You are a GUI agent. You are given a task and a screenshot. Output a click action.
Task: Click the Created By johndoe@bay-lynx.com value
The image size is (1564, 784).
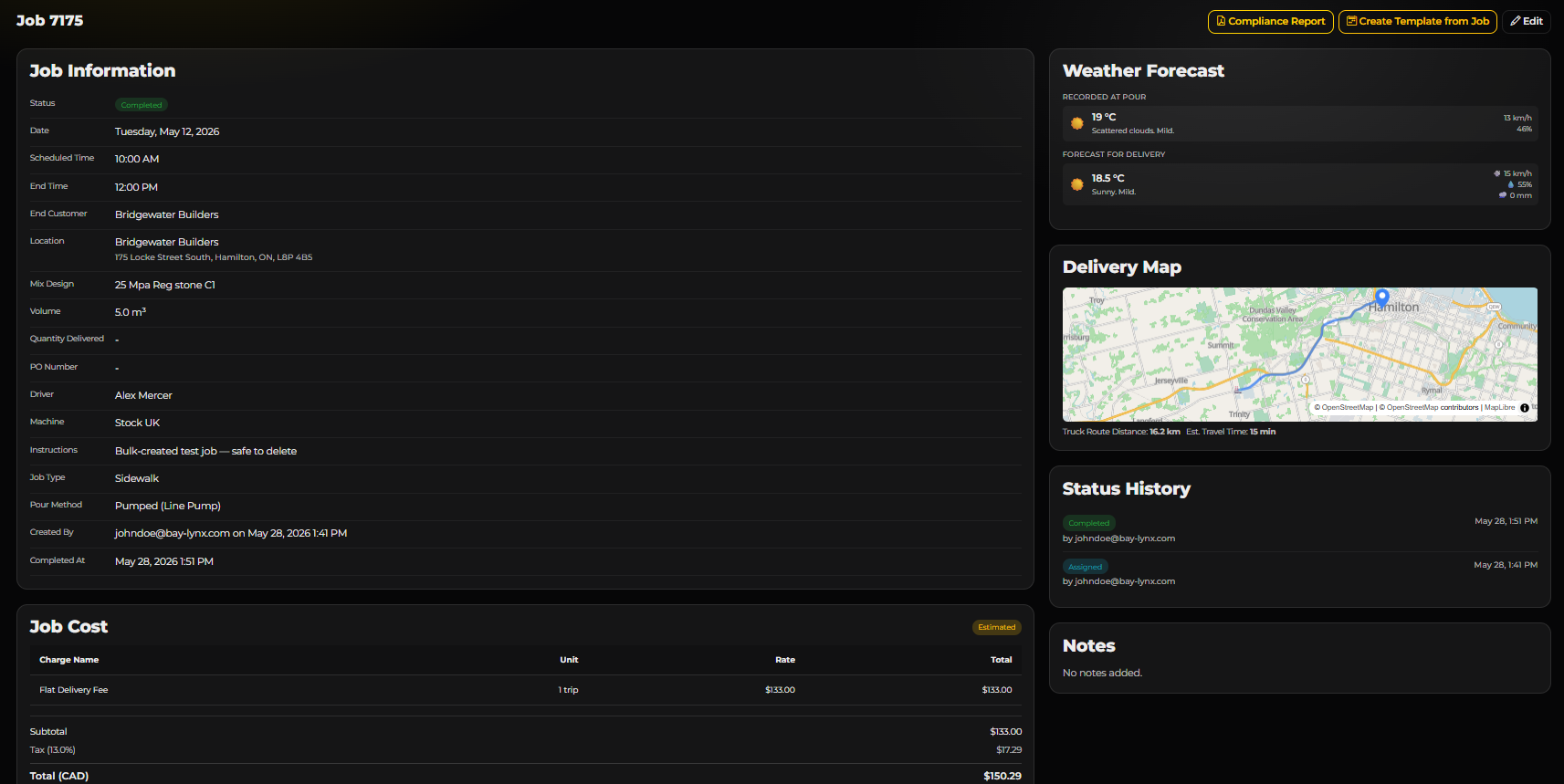231,533
